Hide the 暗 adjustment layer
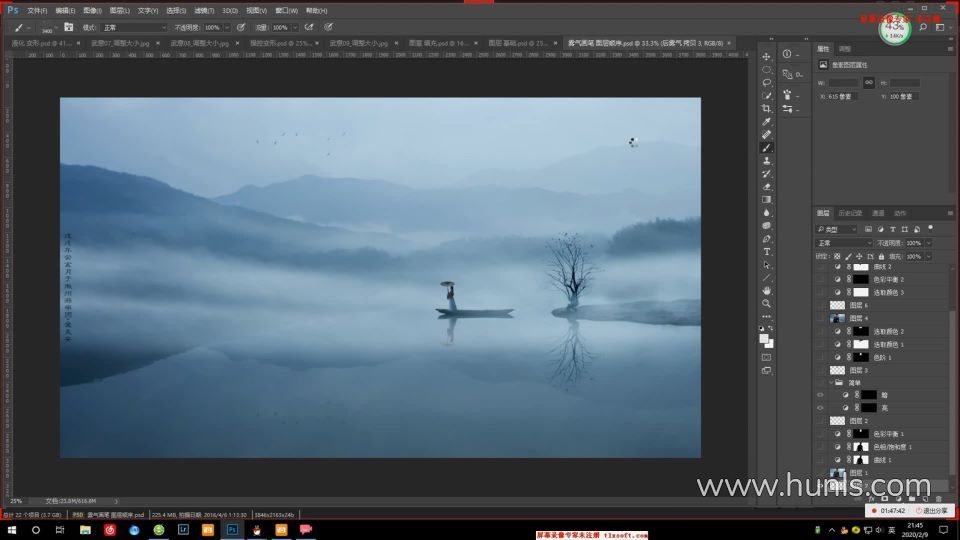 coord(820,395)
